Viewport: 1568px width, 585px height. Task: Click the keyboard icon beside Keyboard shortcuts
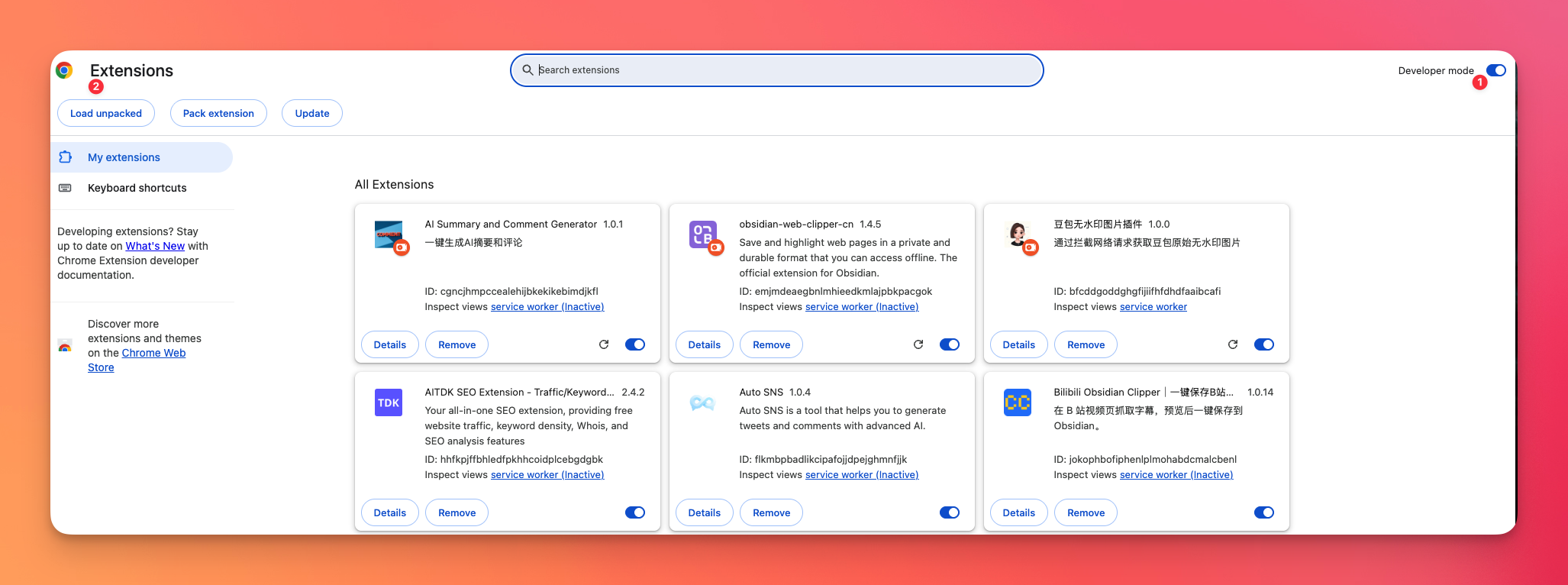coord(66,188)
